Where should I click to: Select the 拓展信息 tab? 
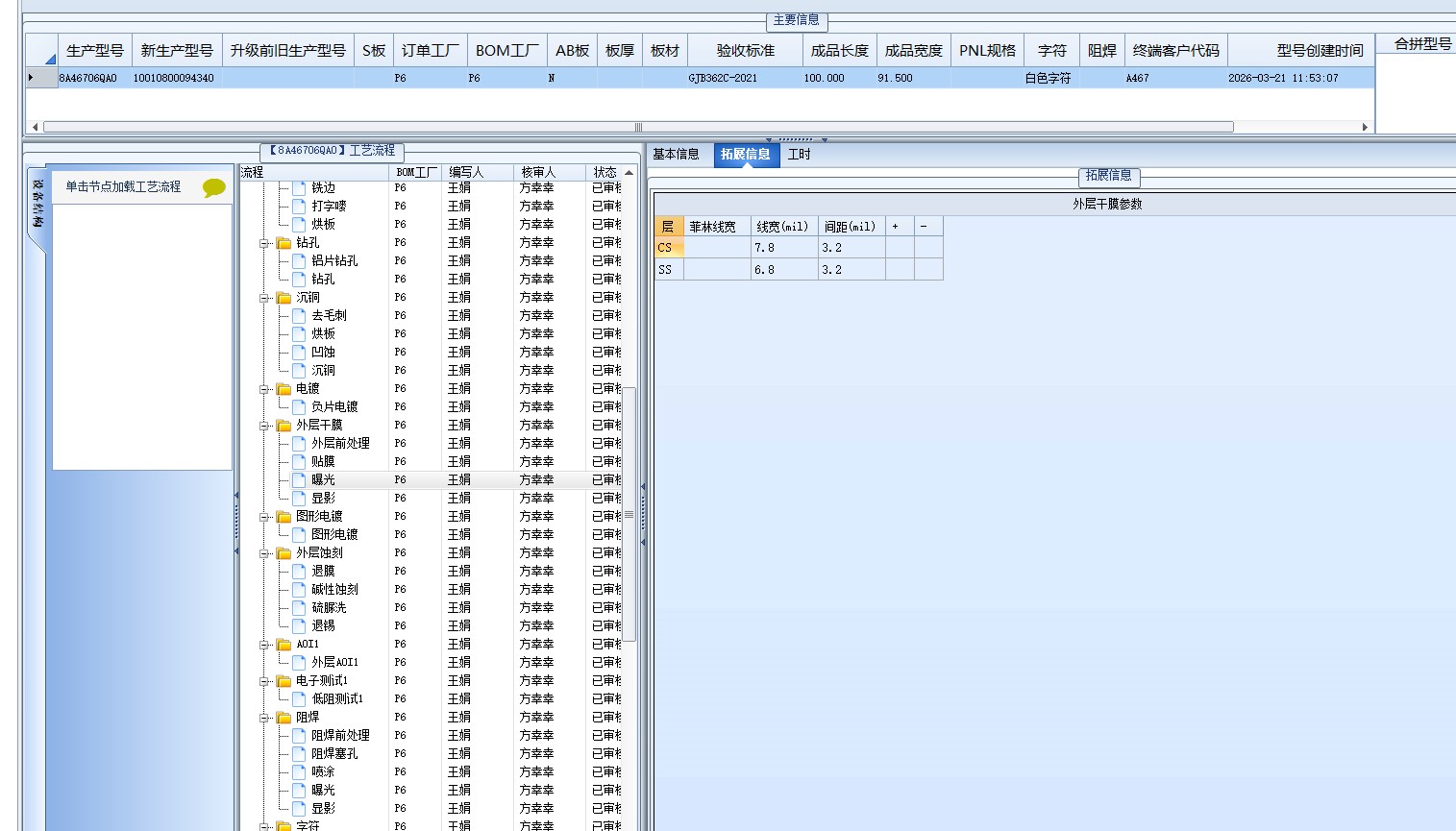pos(746,154)
